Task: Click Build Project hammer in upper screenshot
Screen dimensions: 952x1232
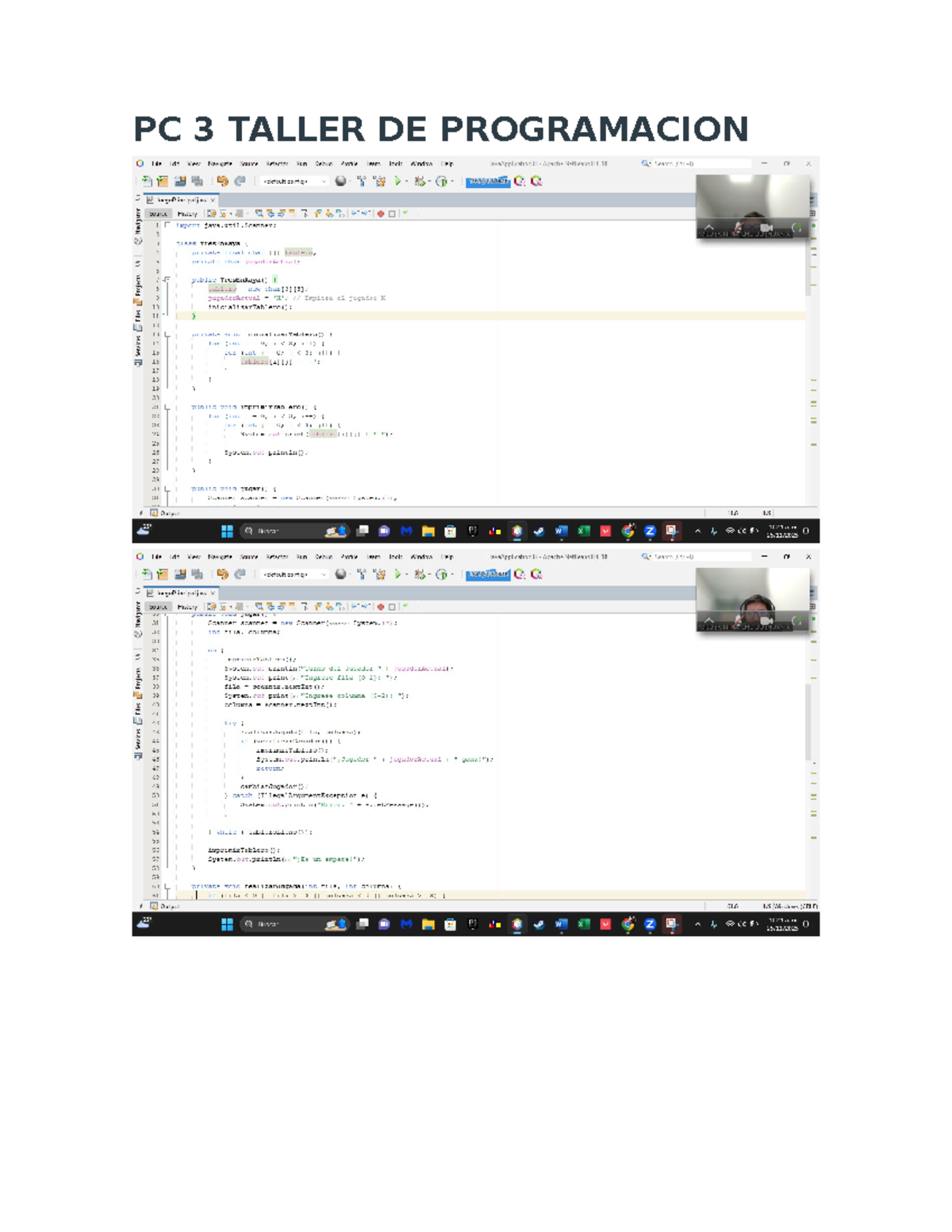Action: click(x=362, y=182)
